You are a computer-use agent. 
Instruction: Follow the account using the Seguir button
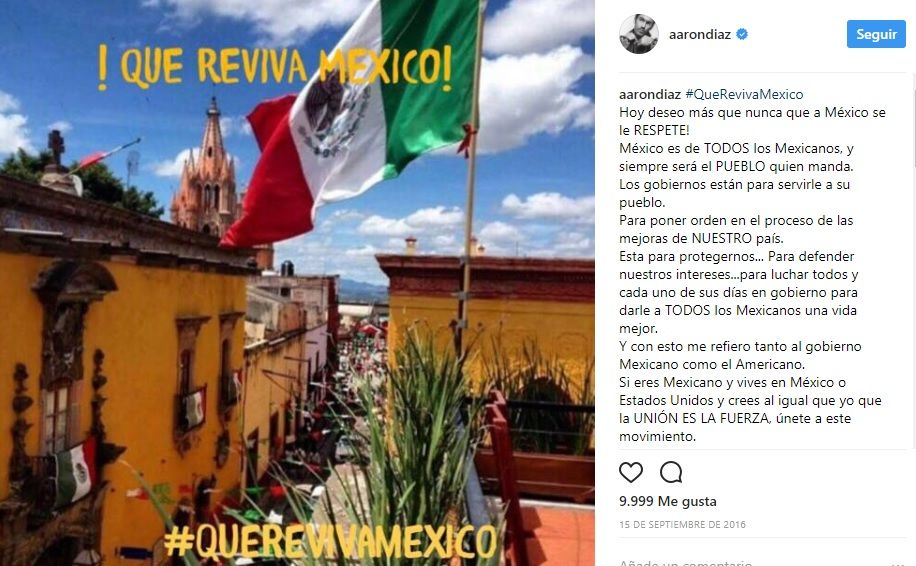point(876,34)
